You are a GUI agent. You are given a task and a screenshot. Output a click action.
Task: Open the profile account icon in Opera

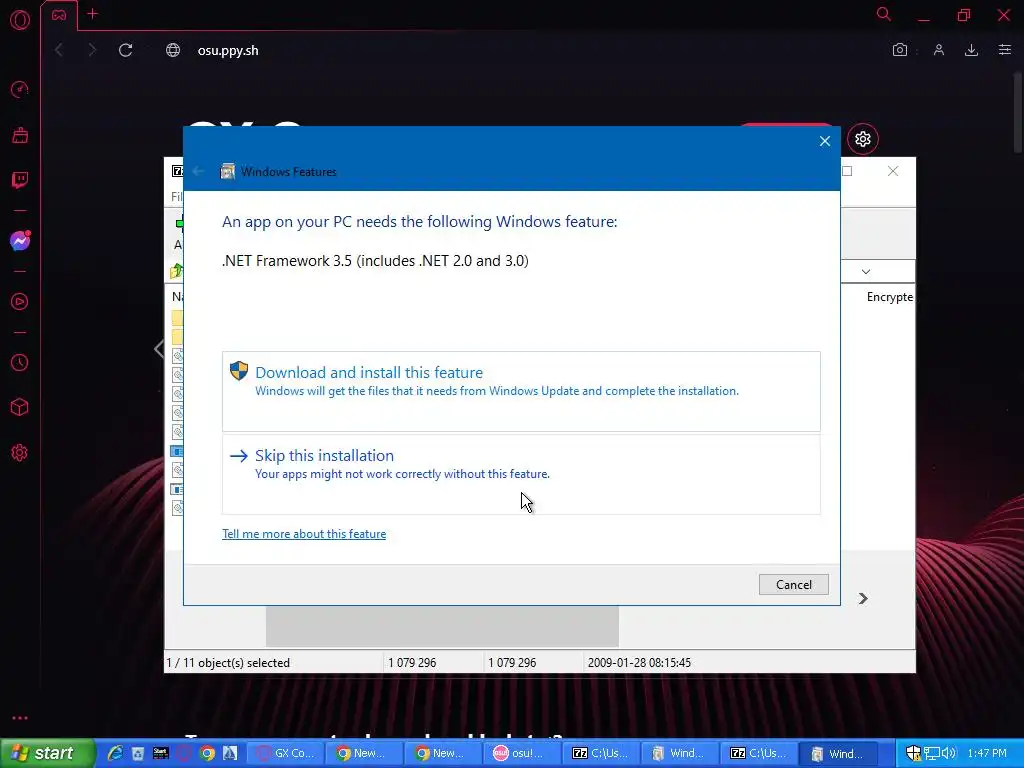(938, 50)
